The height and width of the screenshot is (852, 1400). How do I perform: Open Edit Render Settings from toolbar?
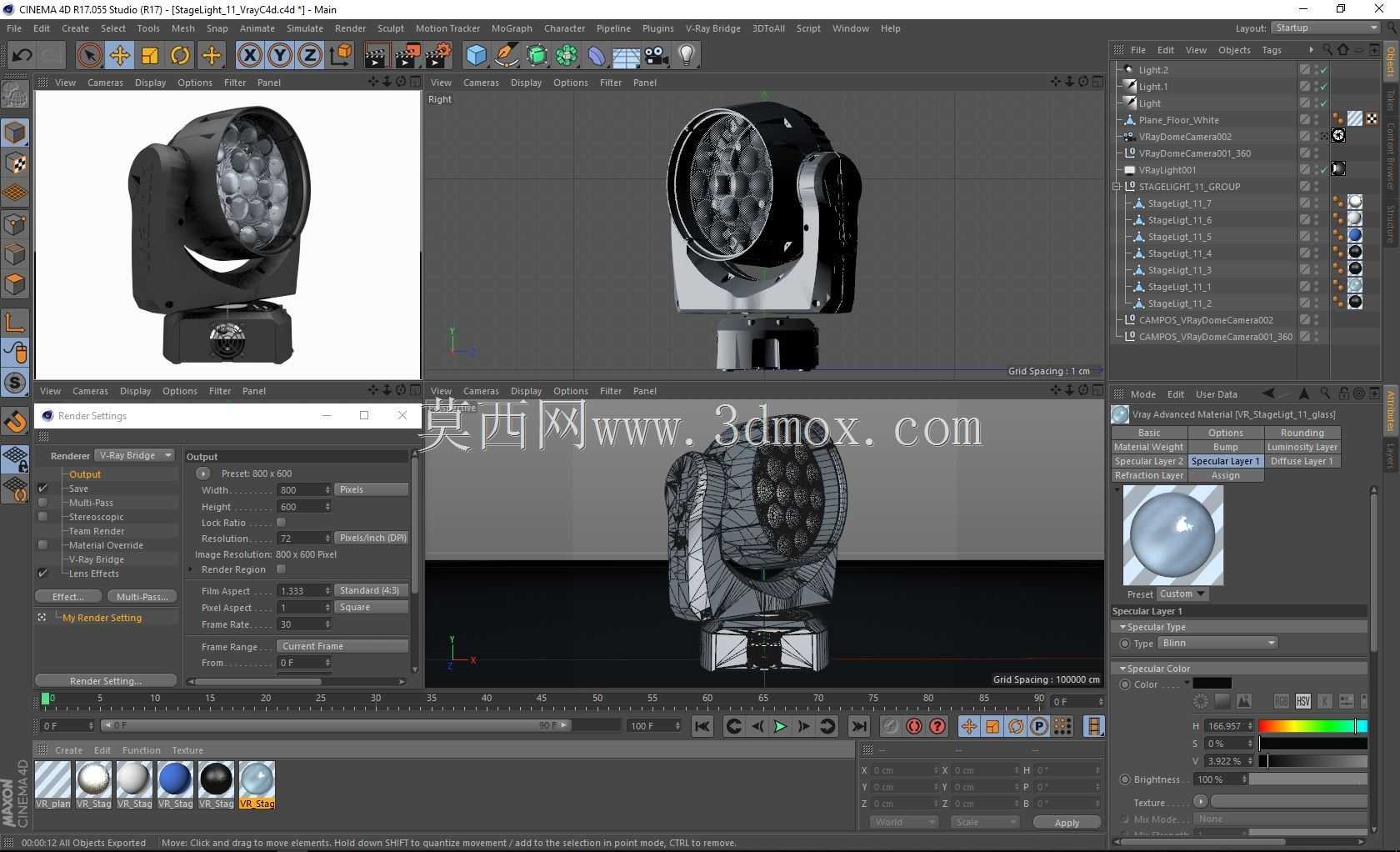point(437,56)
